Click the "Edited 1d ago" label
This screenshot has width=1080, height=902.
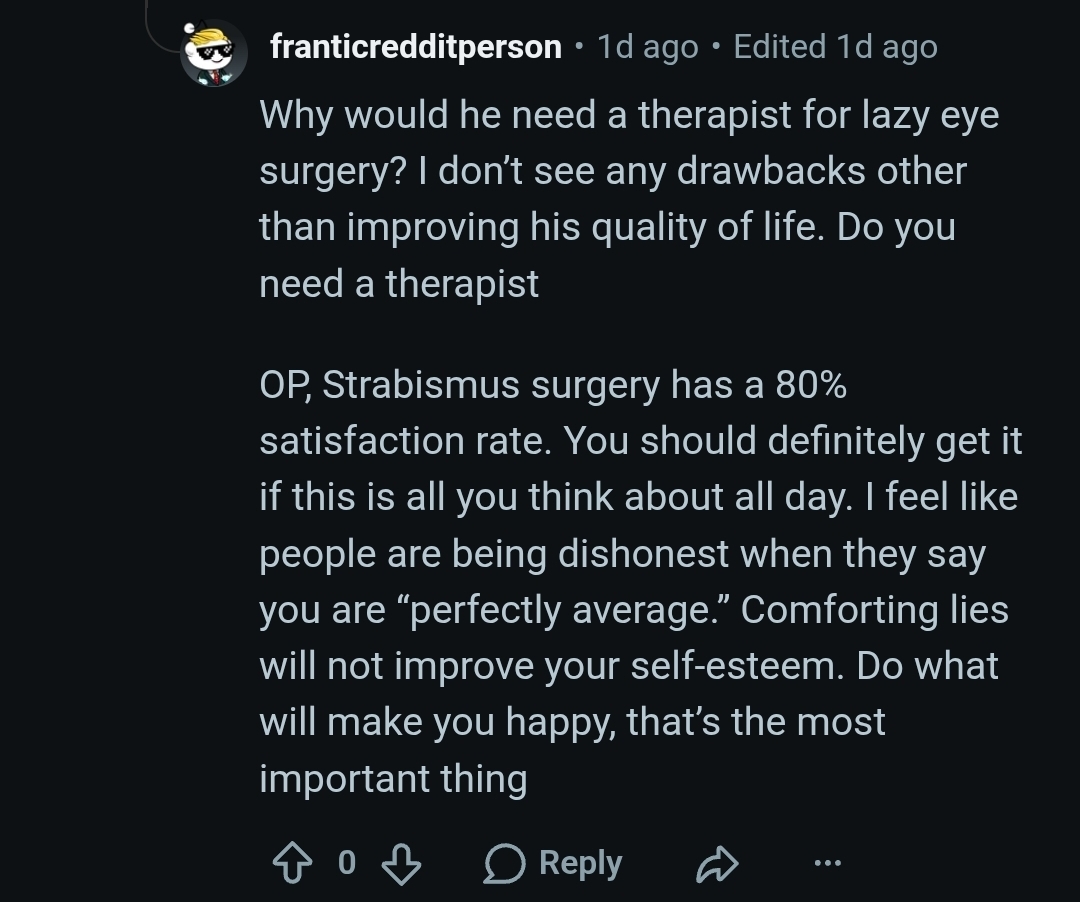(835, 47)
